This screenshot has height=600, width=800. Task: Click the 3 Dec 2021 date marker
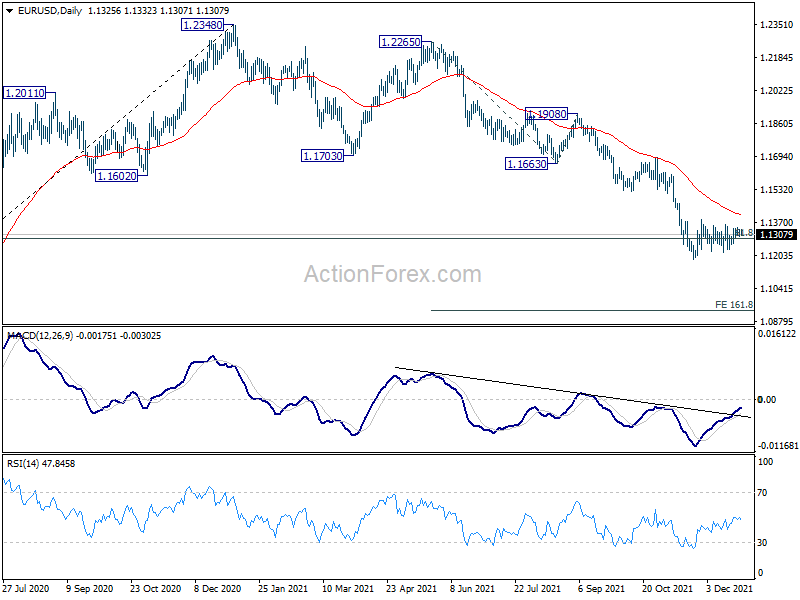pyautogui.click(x=730, y=588)
